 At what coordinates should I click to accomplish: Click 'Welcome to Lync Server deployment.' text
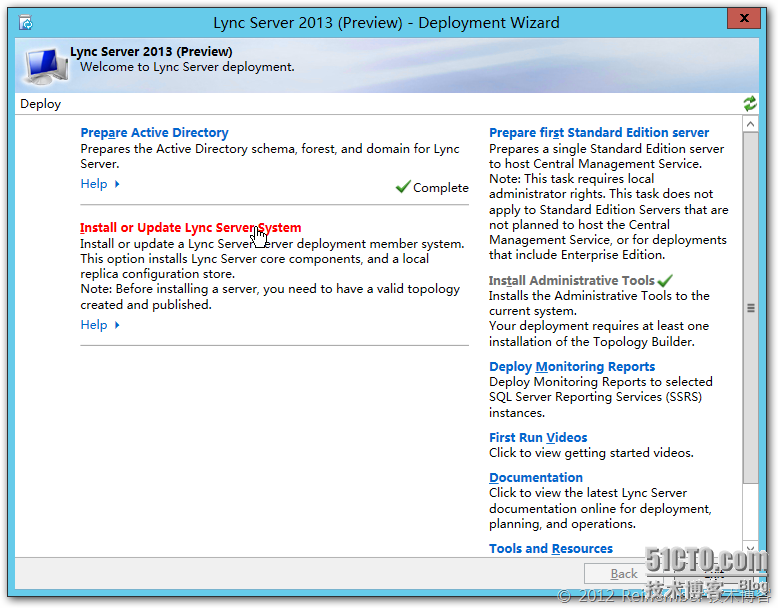coord(188,67)
